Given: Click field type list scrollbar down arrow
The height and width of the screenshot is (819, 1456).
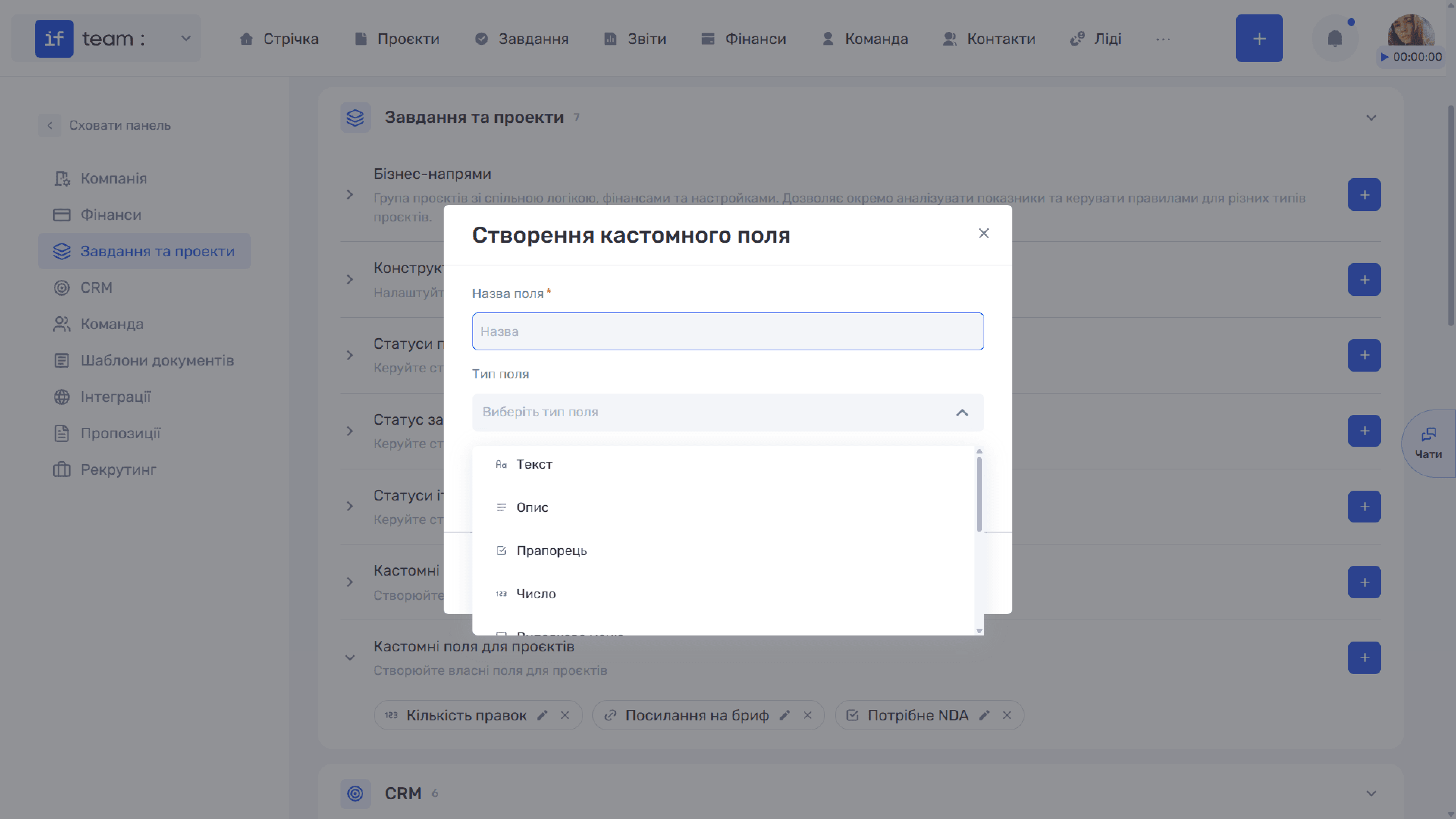Looking at the screenshot, I should pos(979,631).
